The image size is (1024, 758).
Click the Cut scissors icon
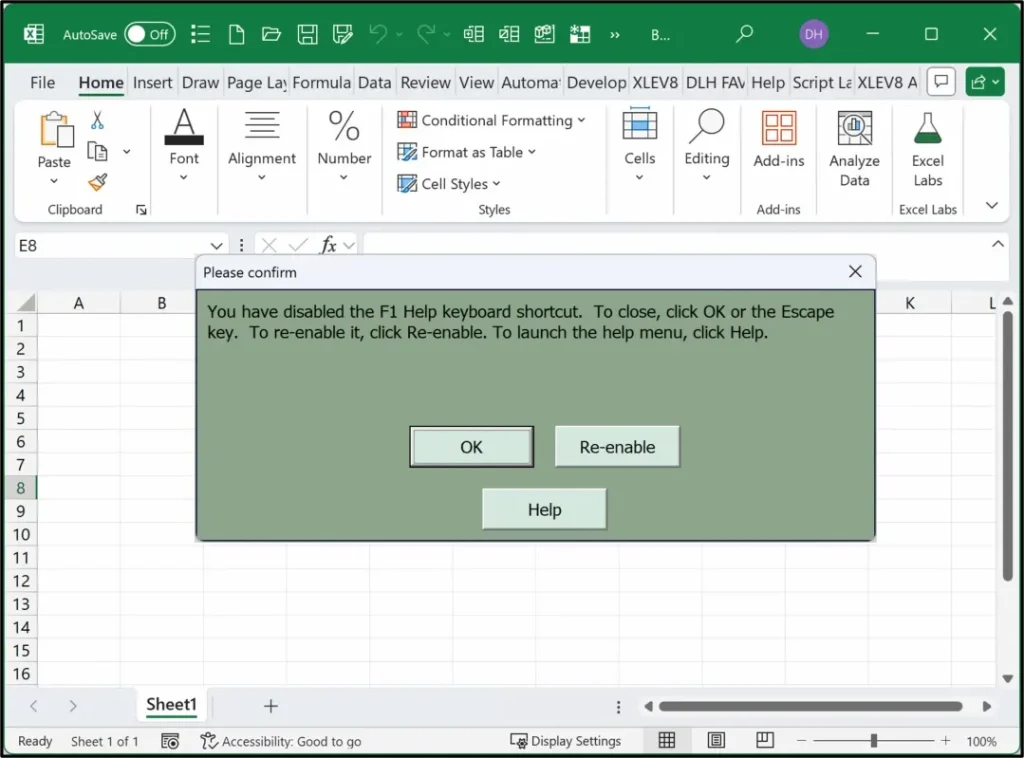97,120
